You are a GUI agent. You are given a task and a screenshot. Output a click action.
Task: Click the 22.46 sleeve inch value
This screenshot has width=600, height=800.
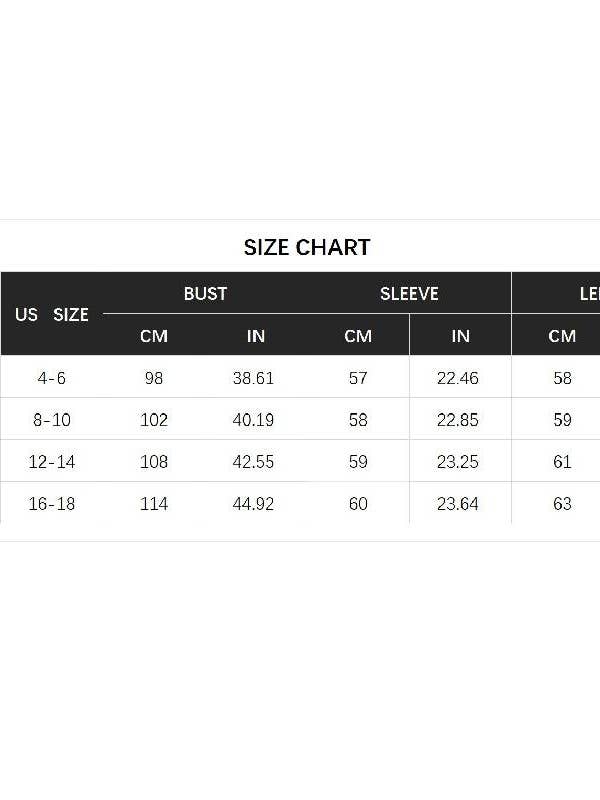point(458,378)
